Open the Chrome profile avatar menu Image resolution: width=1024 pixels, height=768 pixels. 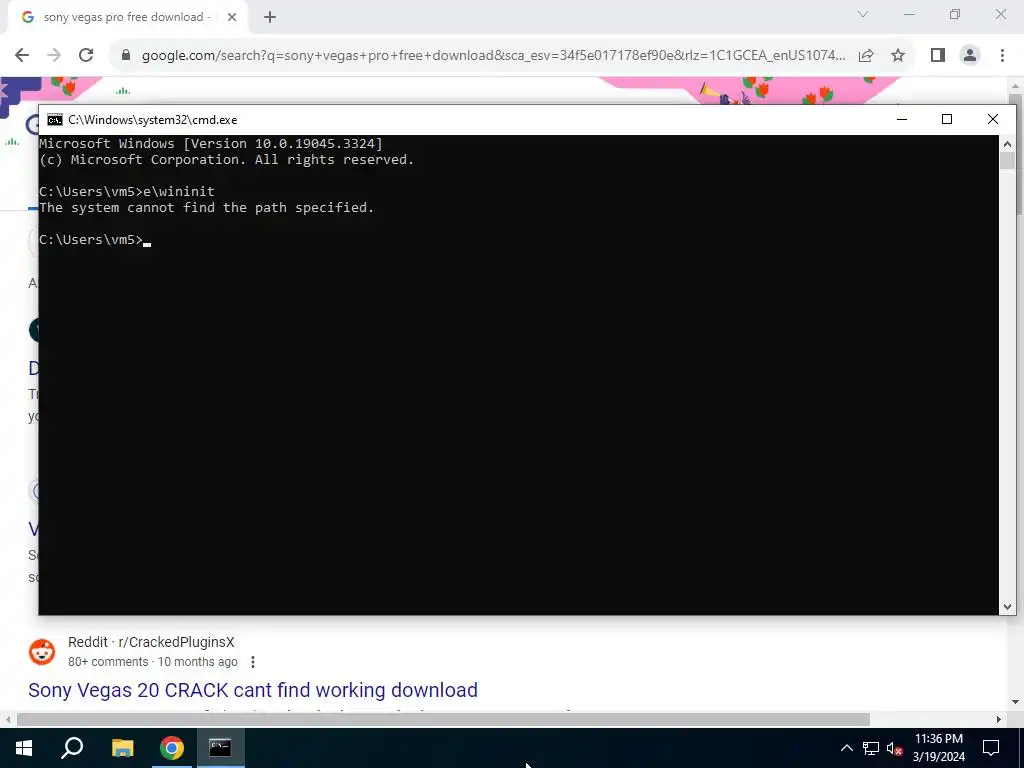point(970,56)
